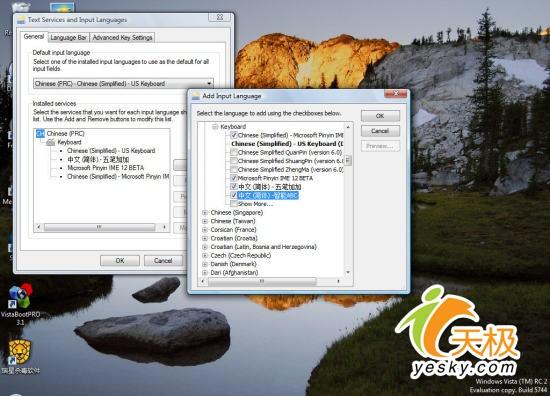The height and width of the screenshot is (396, 550).
Task: Click the CH language badge beside Chinese (PRC)
Action: [x=40, y=134]
